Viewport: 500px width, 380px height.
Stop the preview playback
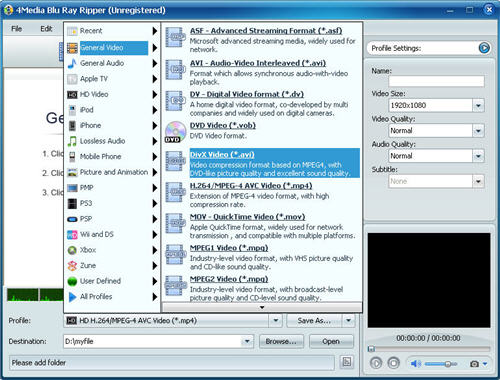coord(394,363)
